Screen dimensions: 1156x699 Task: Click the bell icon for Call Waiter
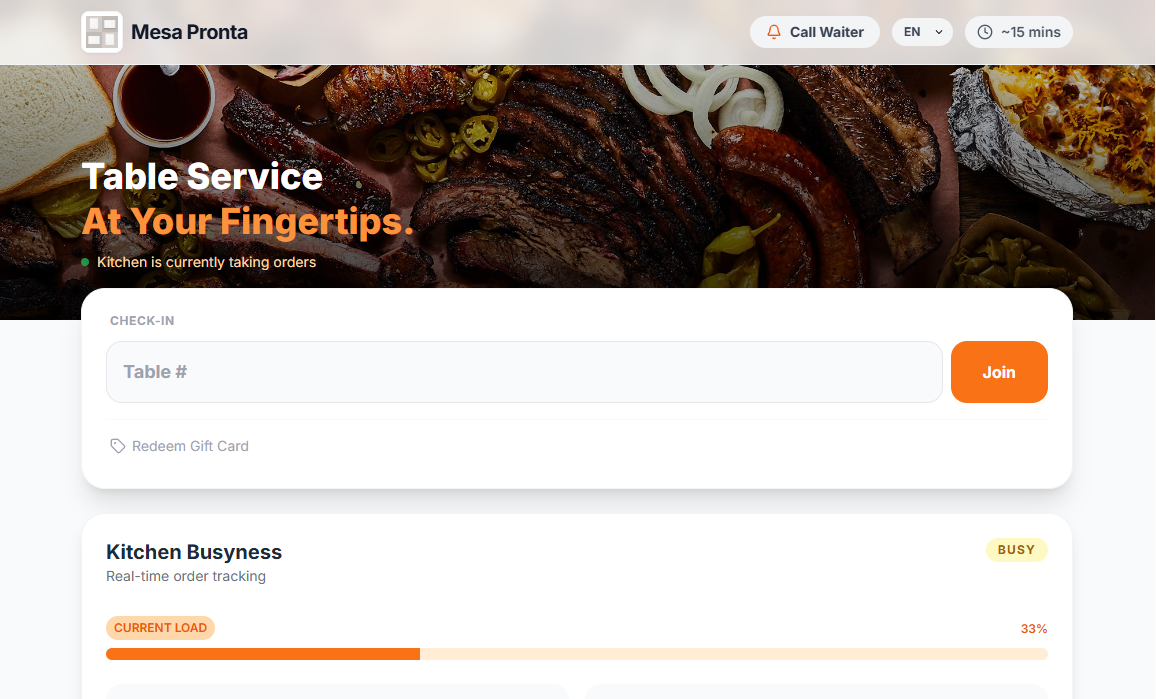tap(773, 32)
